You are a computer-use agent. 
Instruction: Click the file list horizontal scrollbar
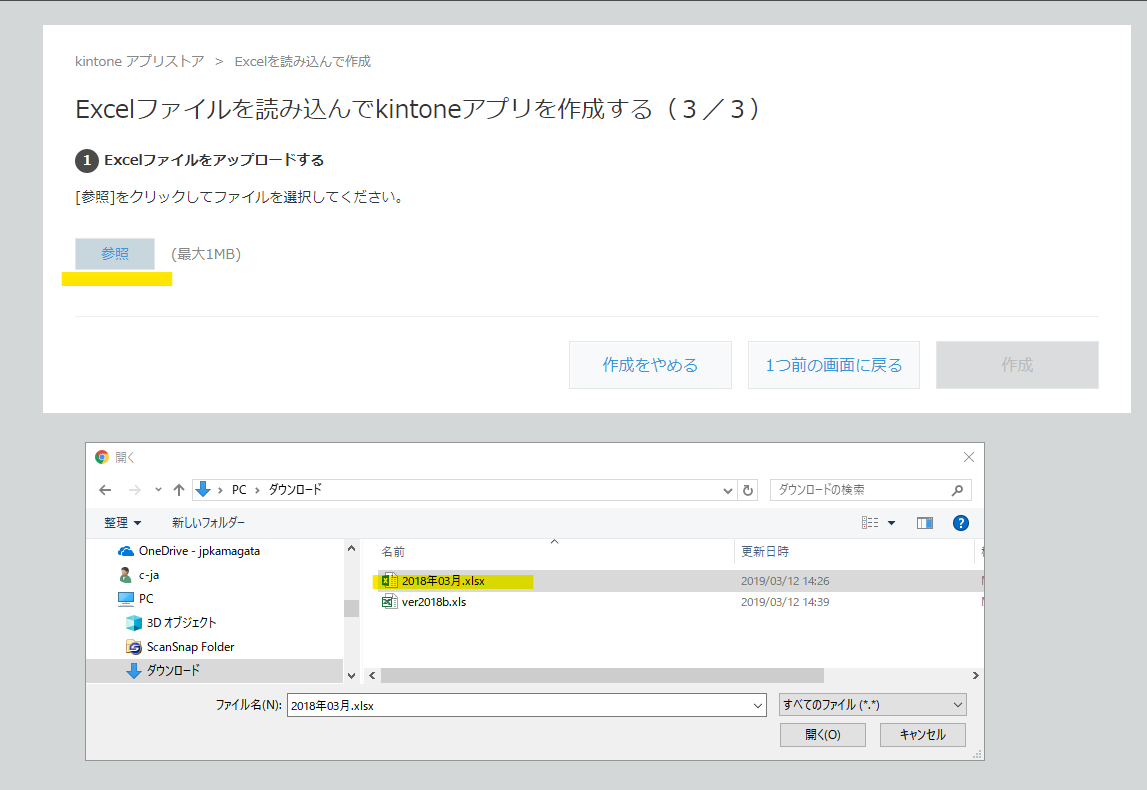(x=602, y=675)
